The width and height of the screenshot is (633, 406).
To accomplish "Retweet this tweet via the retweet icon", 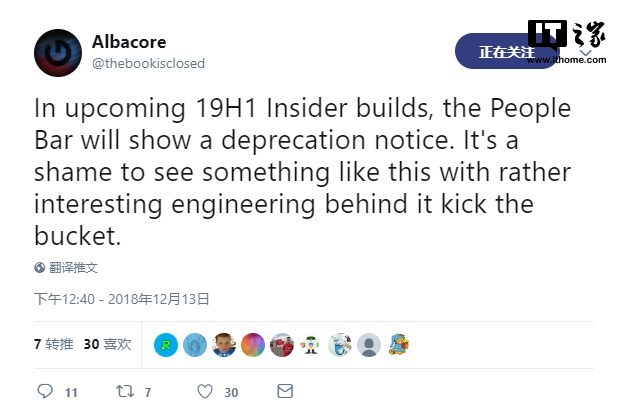I will pos(125,392).
